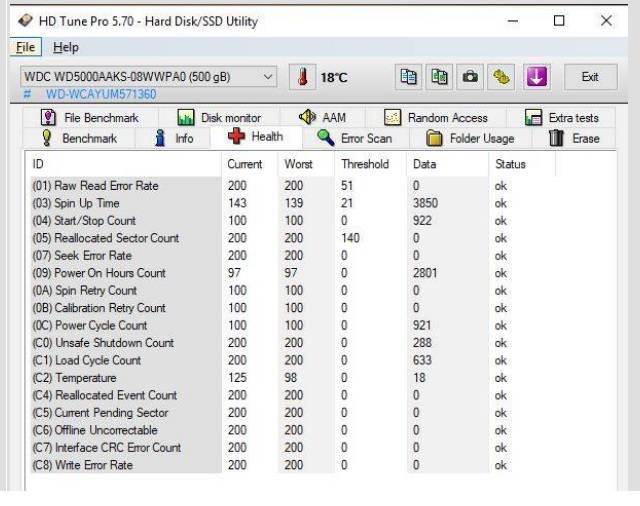The height and width of the screenshot is (506, 640).
Task: Switch to the Disk monitor tab
Action: pyautogui.click(x=219, y=118)
